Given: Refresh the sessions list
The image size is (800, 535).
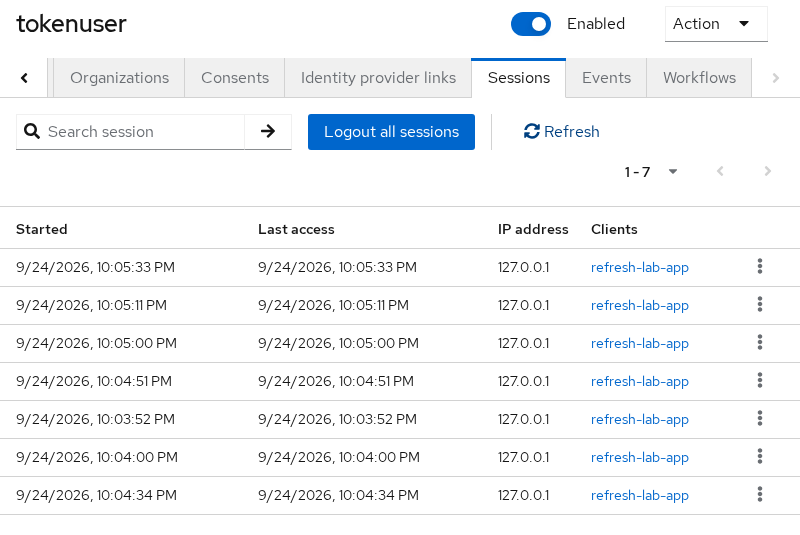Looking at the screenshot, I should click(561, 132).
